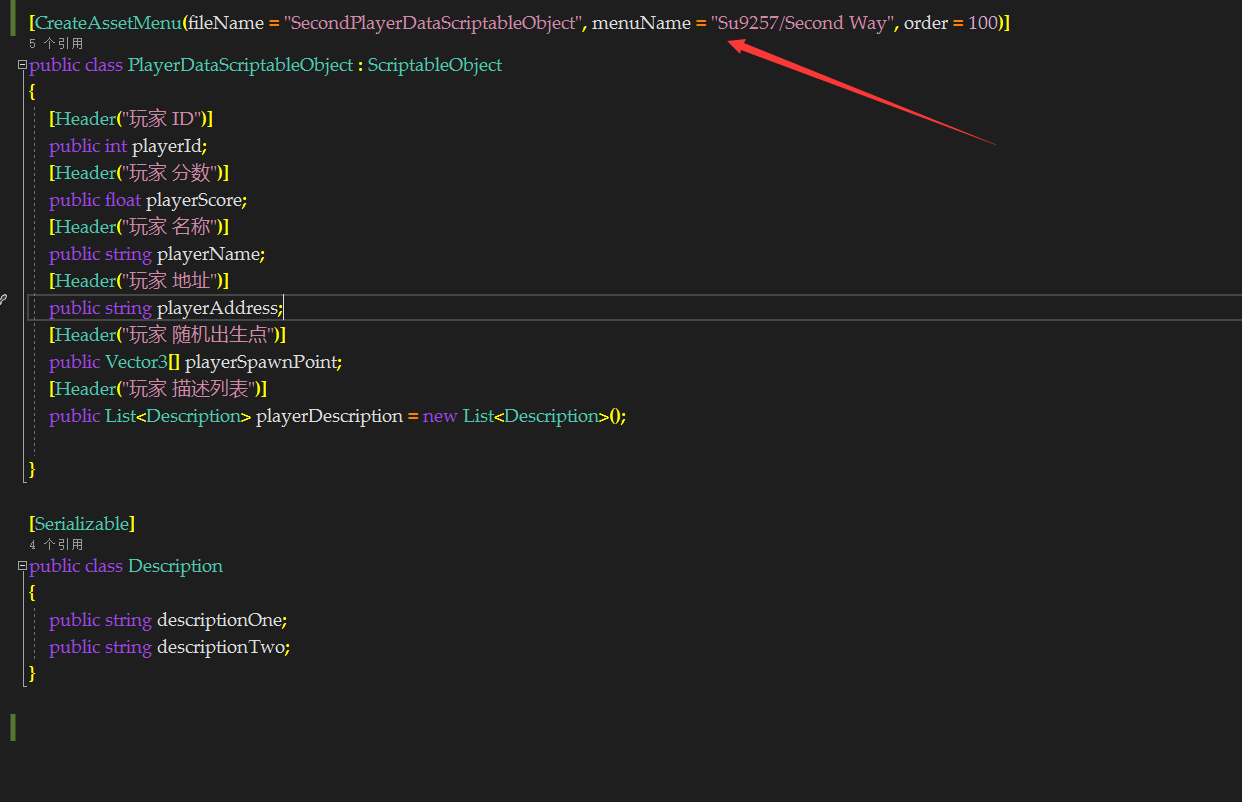Collapse the PlayerDataScriptableObject class region
The height and width of the screenshot is (802, 1242).
point(22,65)
